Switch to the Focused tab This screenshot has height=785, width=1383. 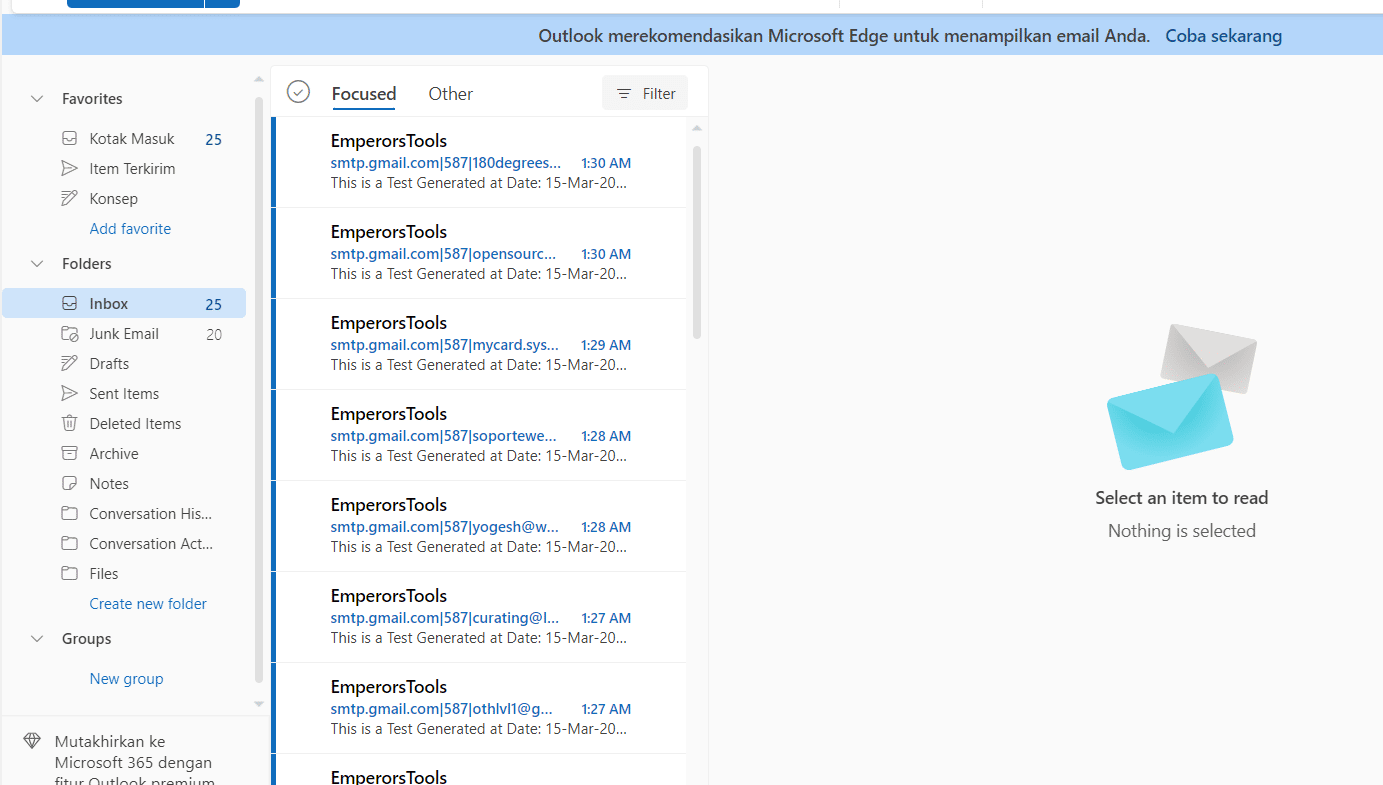364,94
